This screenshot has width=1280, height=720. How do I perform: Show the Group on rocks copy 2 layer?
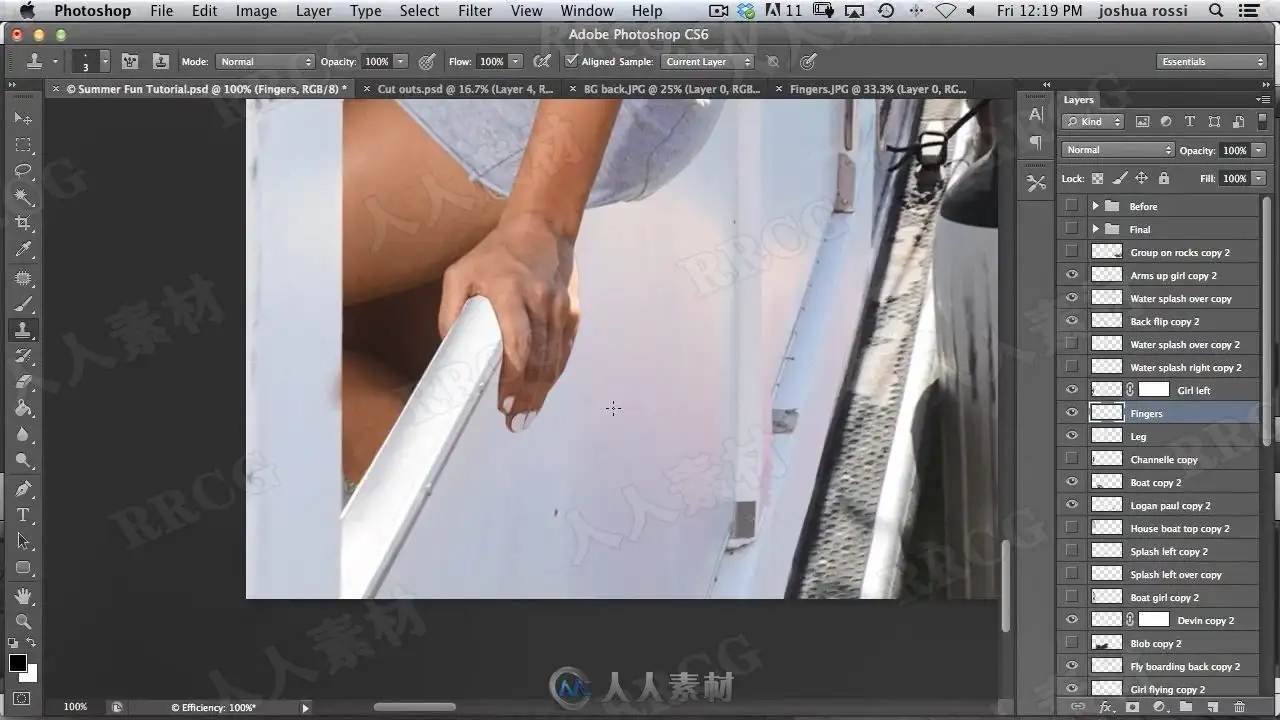(1072, 252)
